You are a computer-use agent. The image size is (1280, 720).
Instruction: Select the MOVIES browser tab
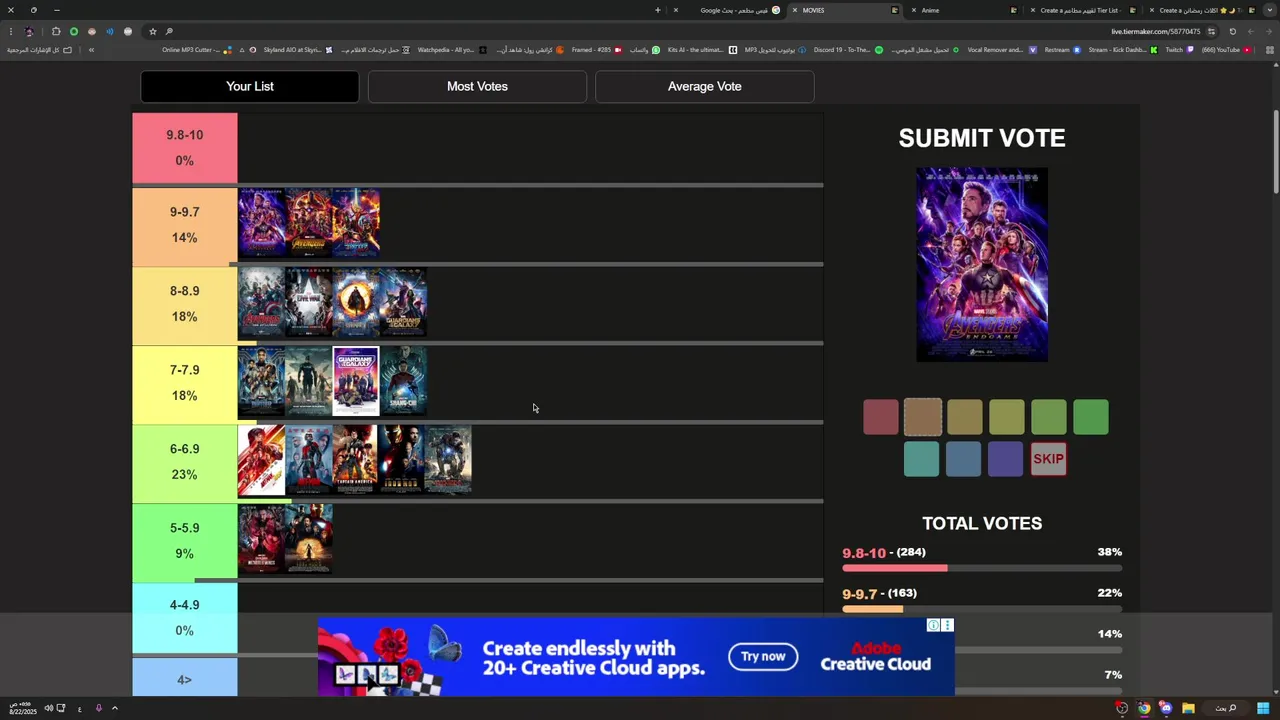[x=846, y=10]
